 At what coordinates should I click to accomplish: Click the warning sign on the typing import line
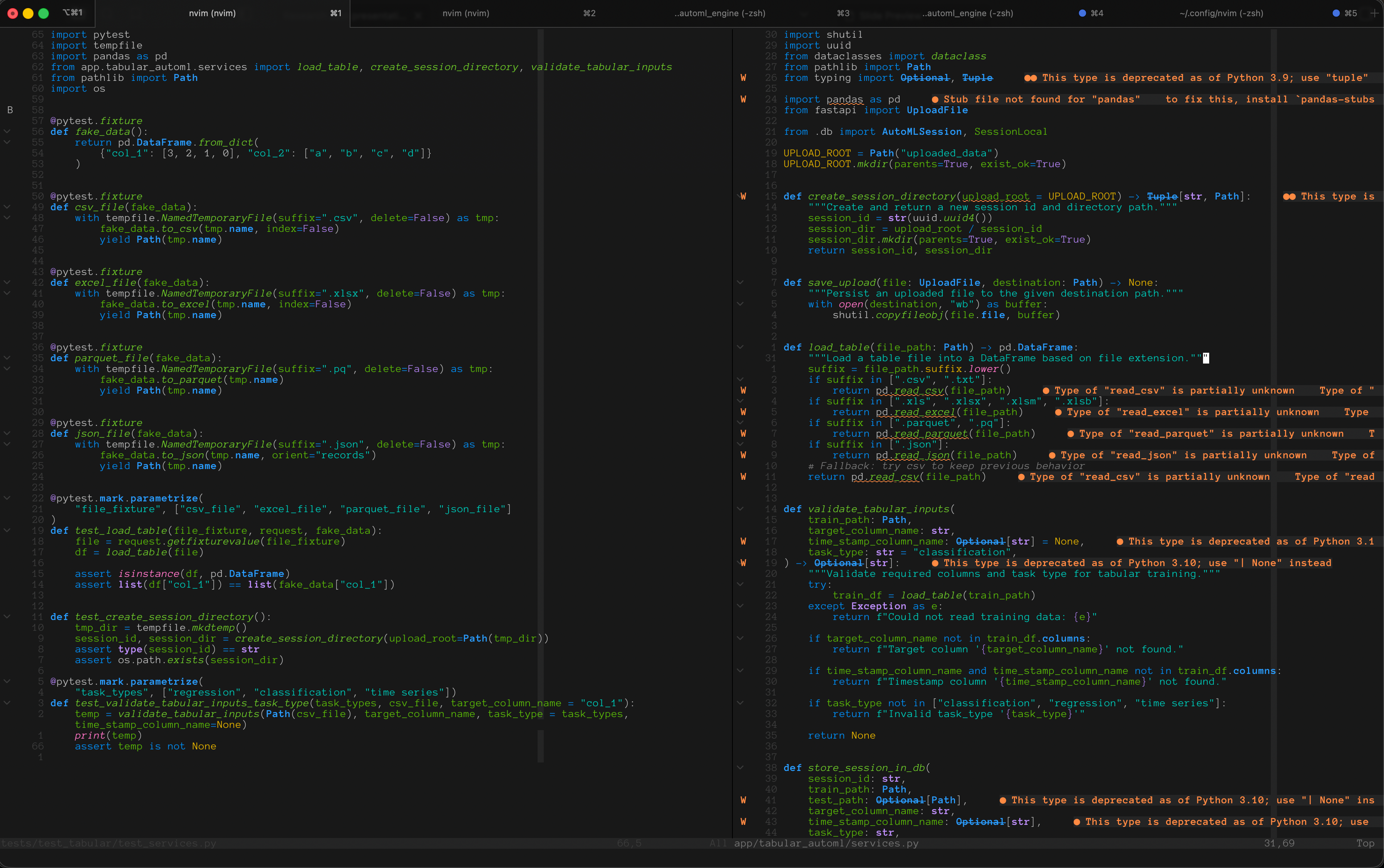pyautogui.click(x=743, y=78)
